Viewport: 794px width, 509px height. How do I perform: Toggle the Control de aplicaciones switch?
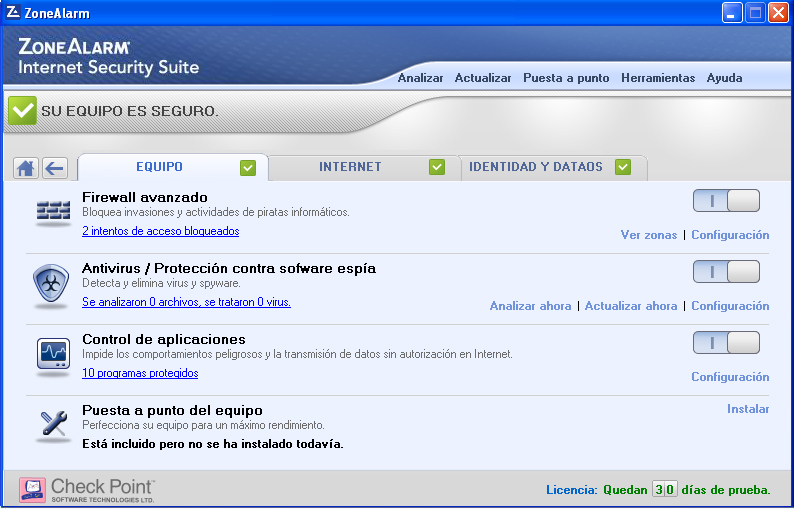[726, 343]
